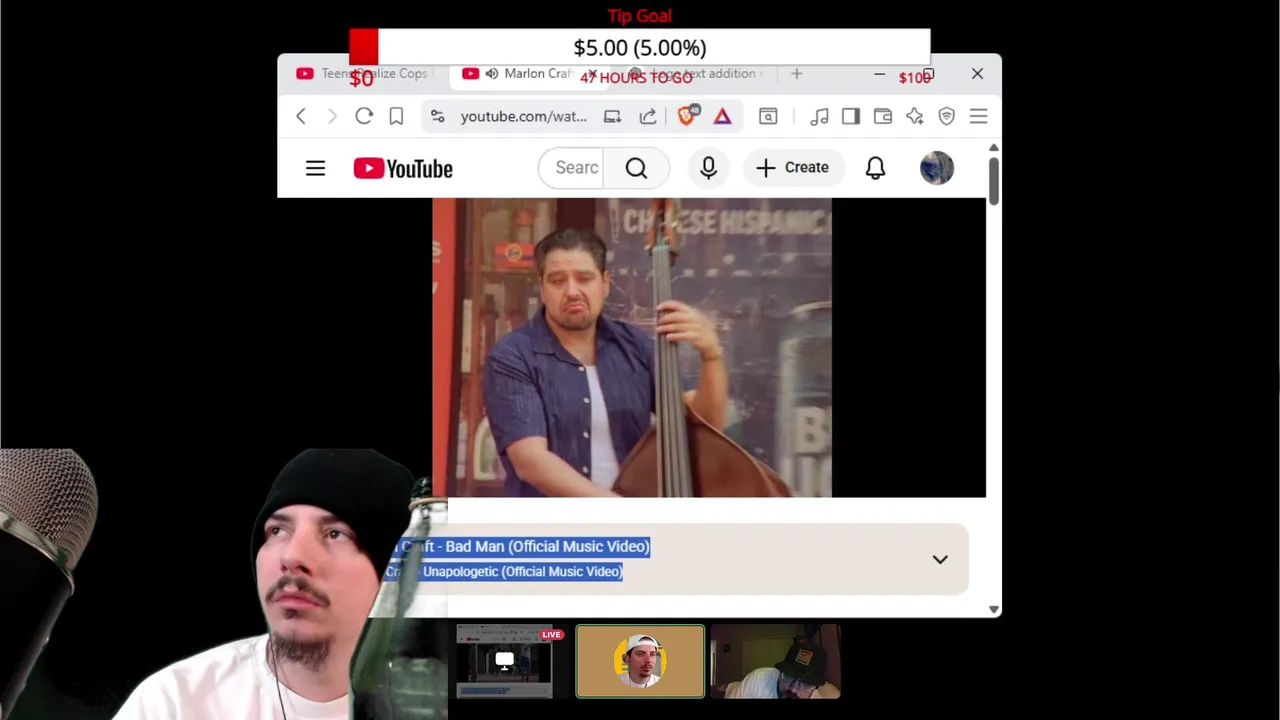This screenshot has height=720, width=1280.
Task: Click Bad Man (Official Music Video) text
Action: pos(548,546)
